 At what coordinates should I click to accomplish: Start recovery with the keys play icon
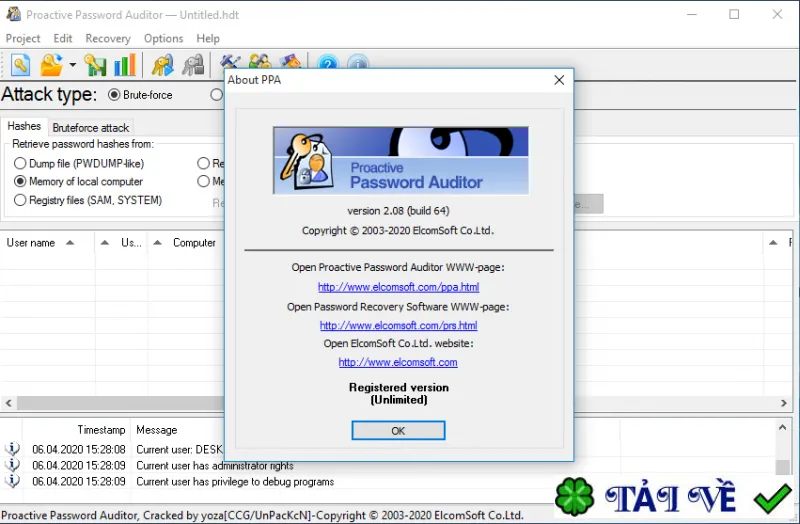coord(163,65)
